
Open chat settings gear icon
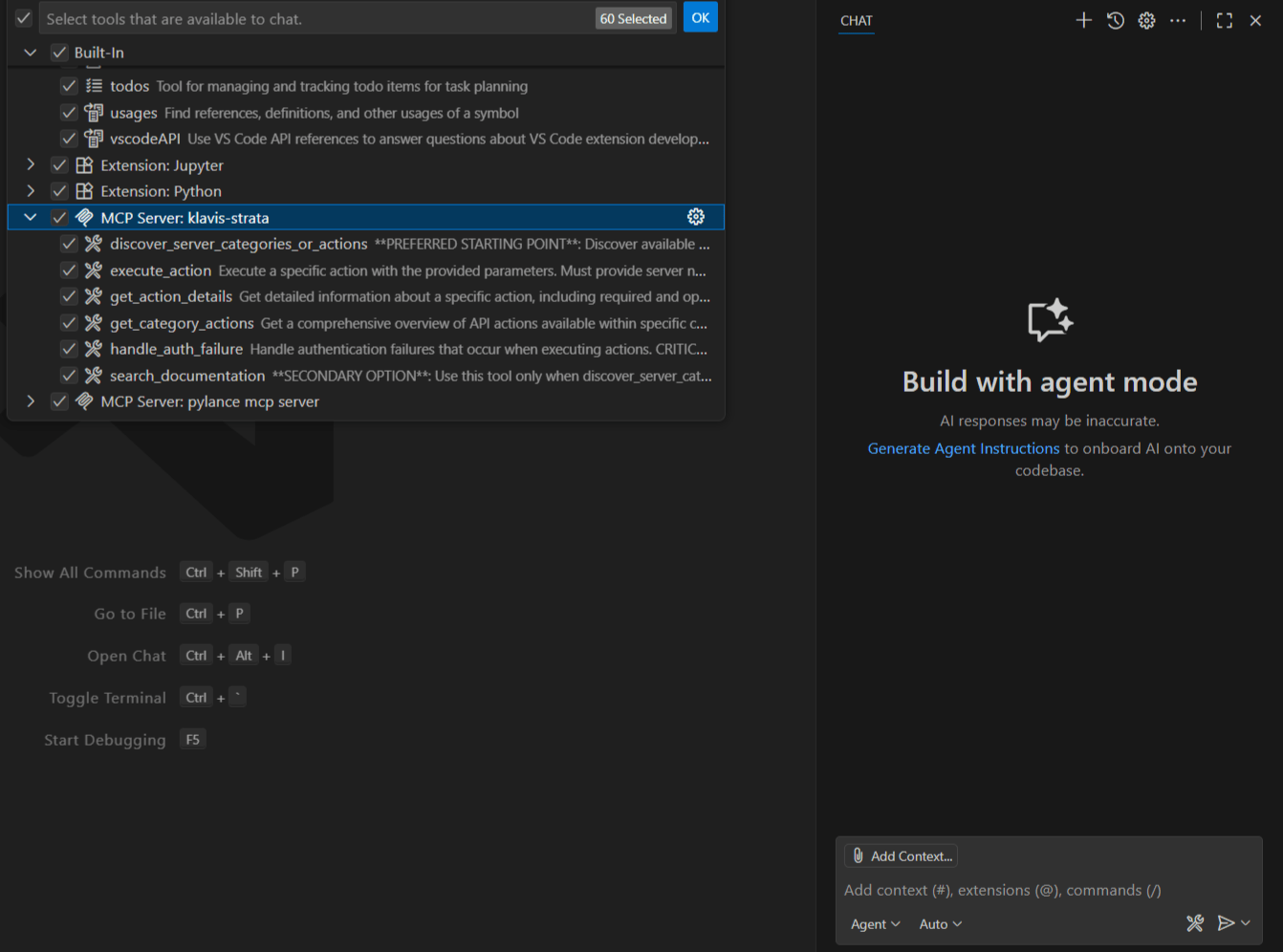coord(1146,20)
